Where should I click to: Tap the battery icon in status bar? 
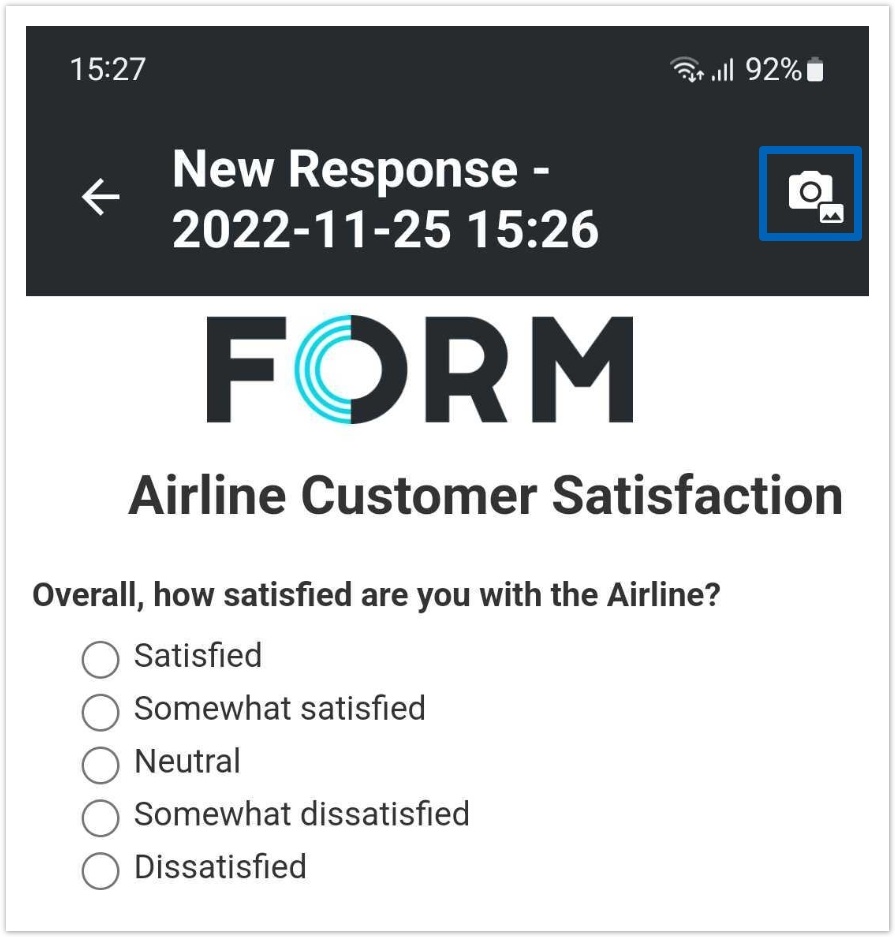(x=815, y=70)
